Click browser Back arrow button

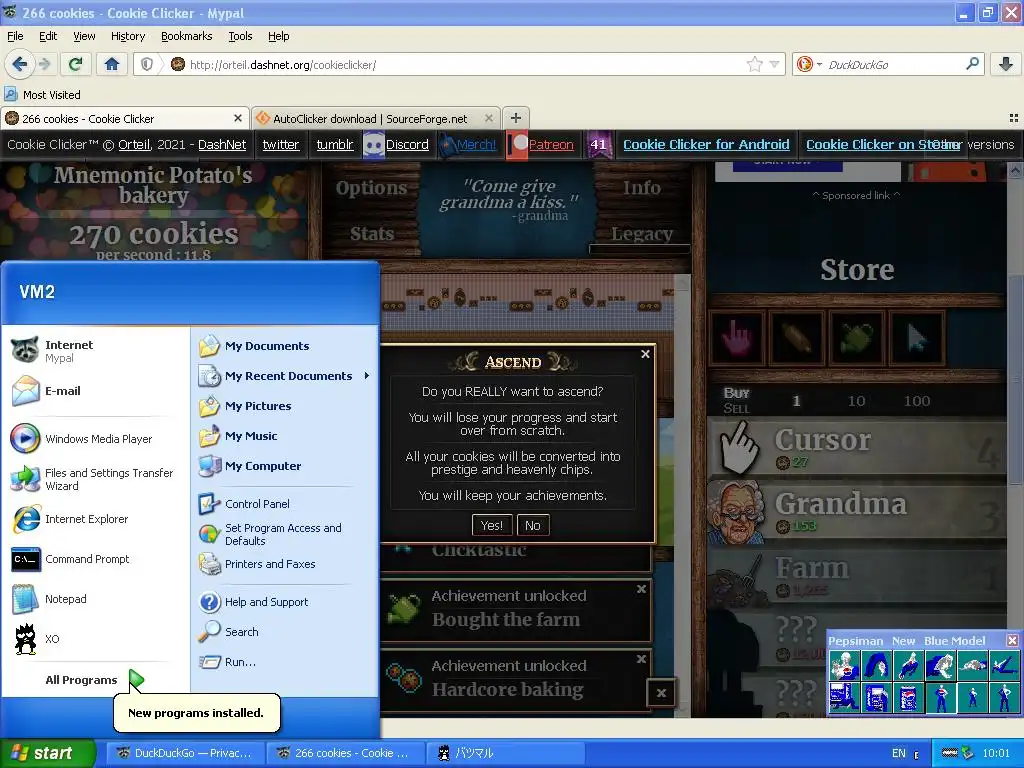[19, 64]
